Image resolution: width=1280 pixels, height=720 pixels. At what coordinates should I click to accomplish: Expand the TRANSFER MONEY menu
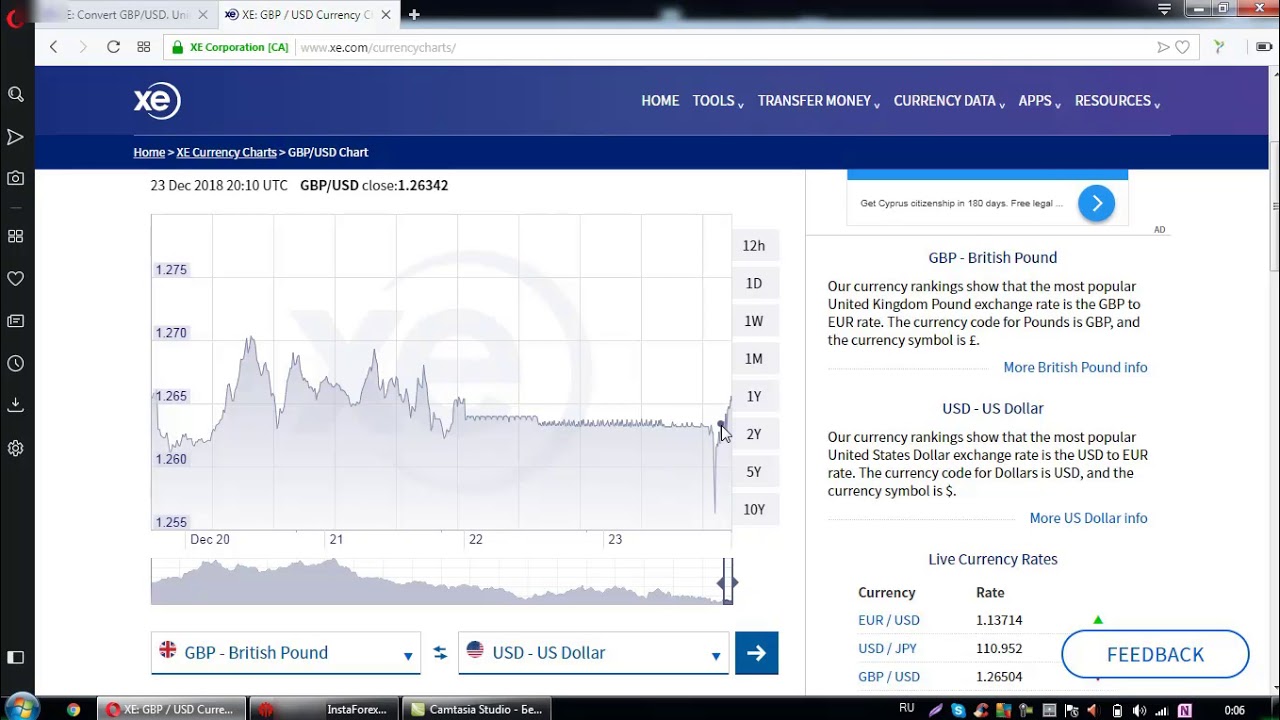coord(819,101)
